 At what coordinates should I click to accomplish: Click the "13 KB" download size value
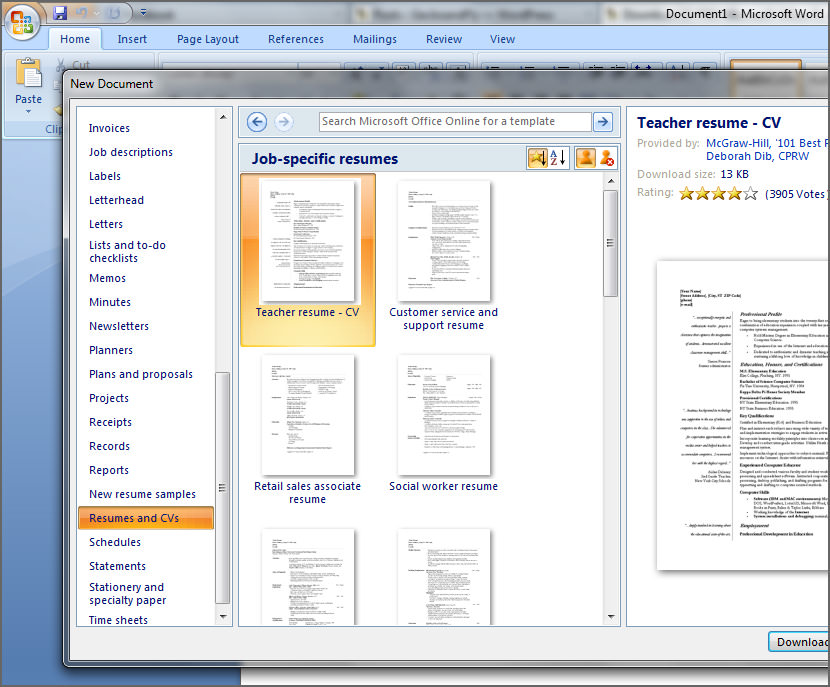(x=734, y=174)
